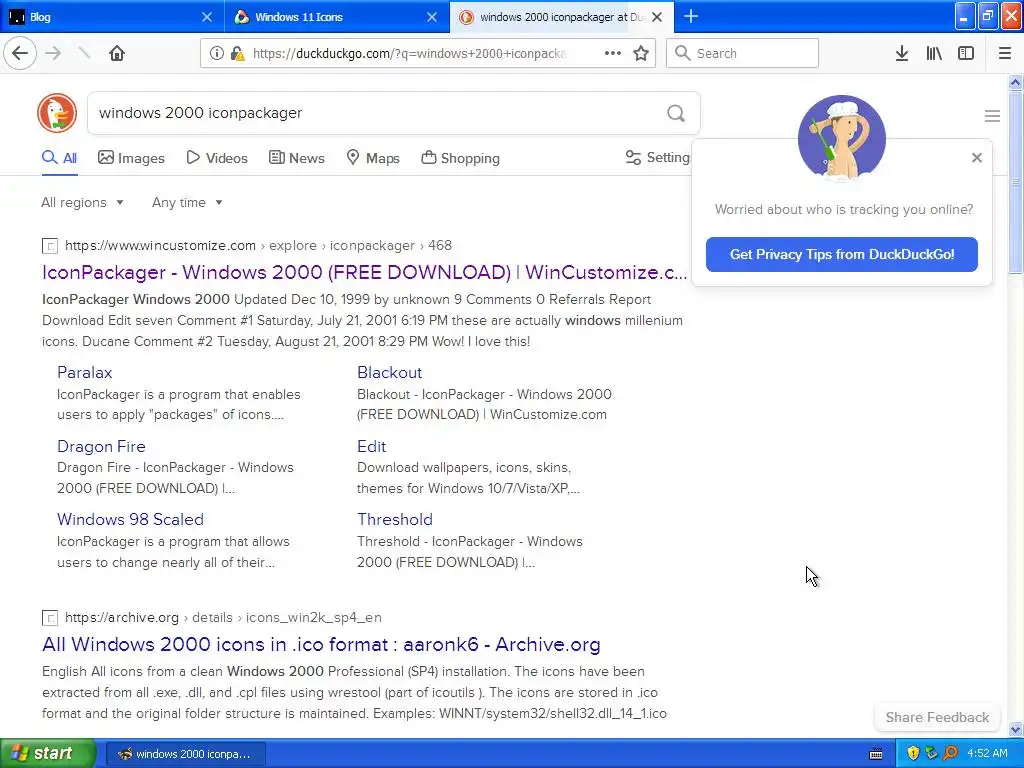Open All Windows 2000 icons Archive.org link
Viewport: 1024px width, 768px height.
coord(321,645)
